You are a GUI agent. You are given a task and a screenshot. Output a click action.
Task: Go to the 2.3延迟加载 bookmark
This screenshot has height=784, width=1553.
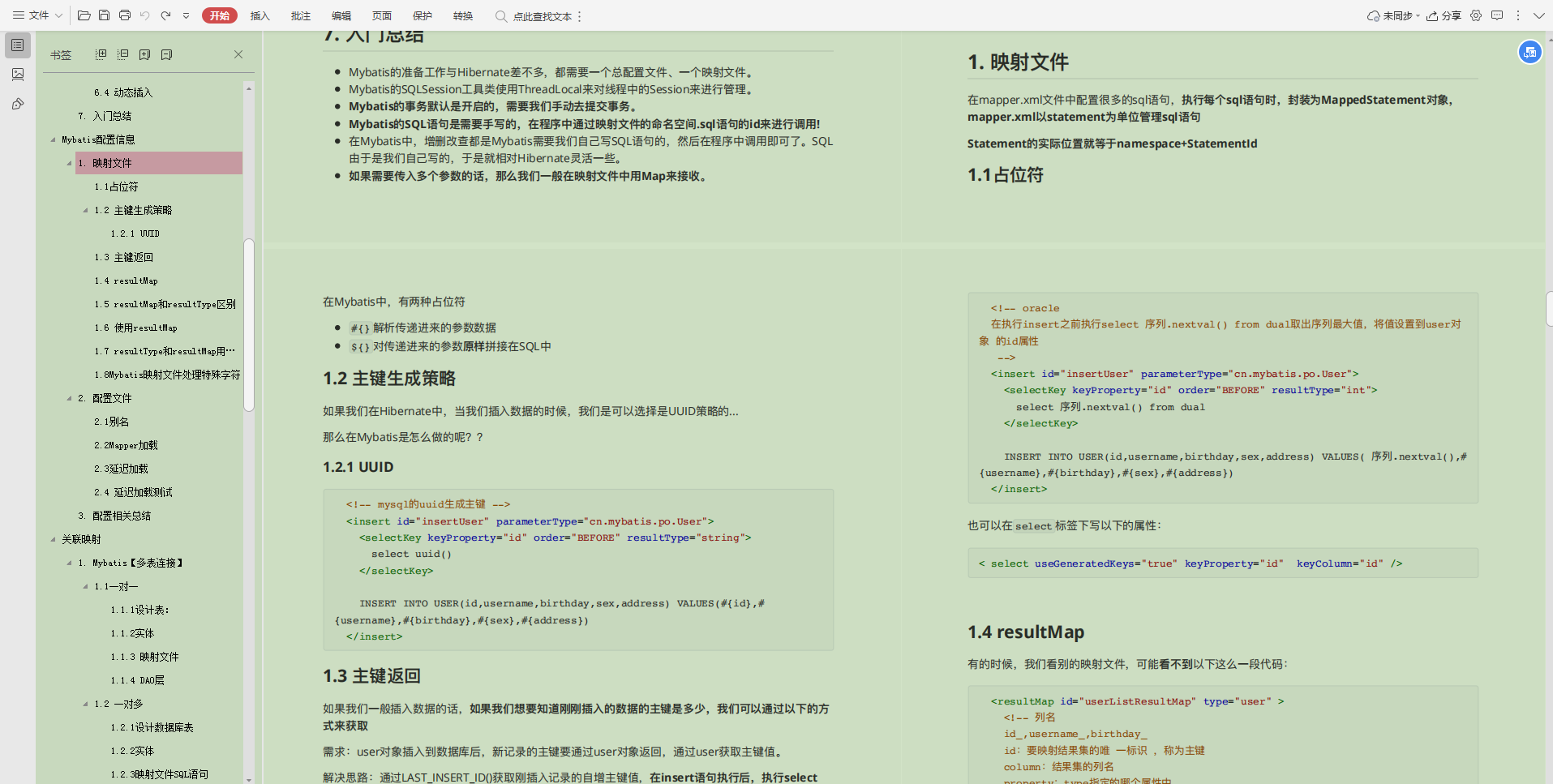(x=121, y=469)
